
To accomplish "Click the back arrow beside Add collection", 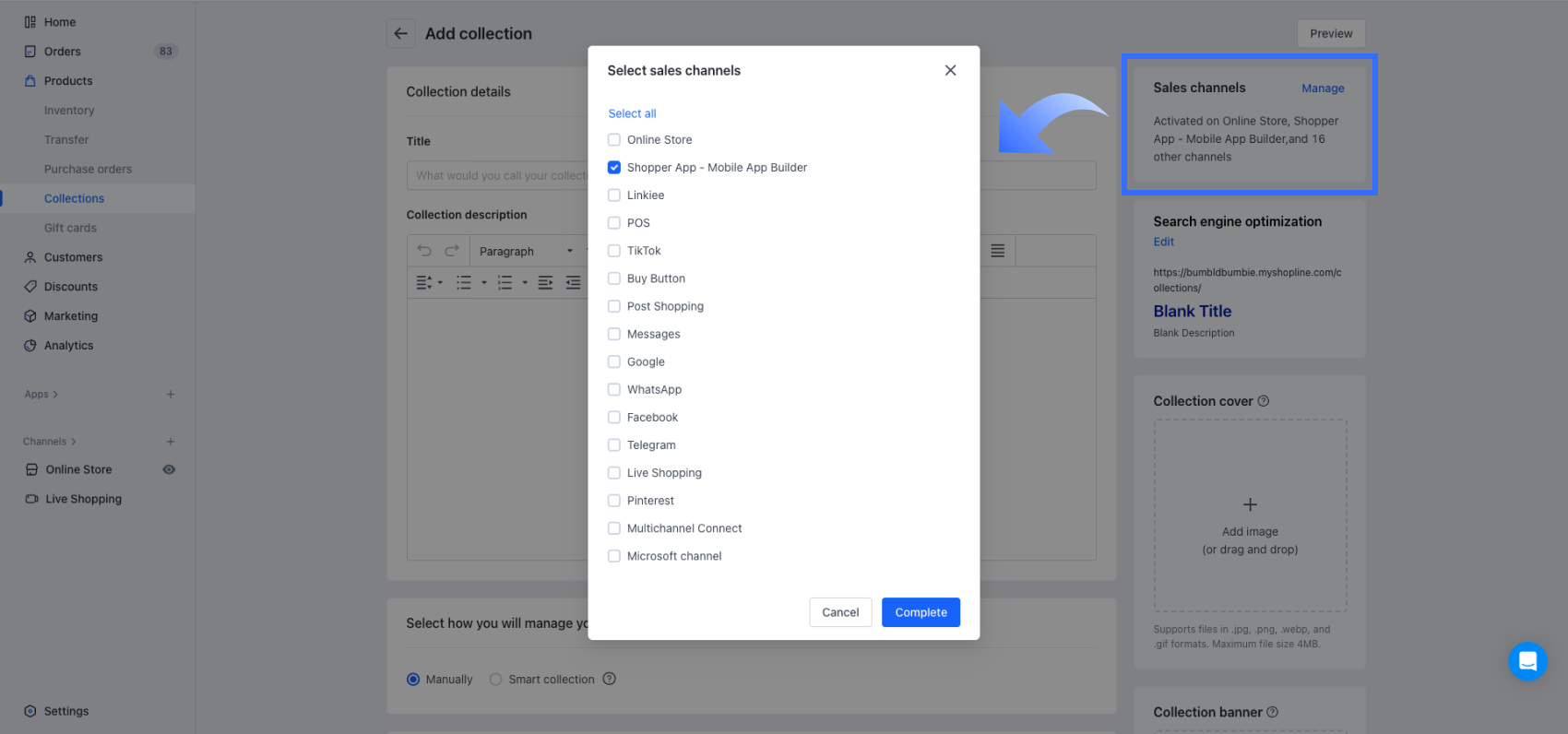I will [400, 34].
